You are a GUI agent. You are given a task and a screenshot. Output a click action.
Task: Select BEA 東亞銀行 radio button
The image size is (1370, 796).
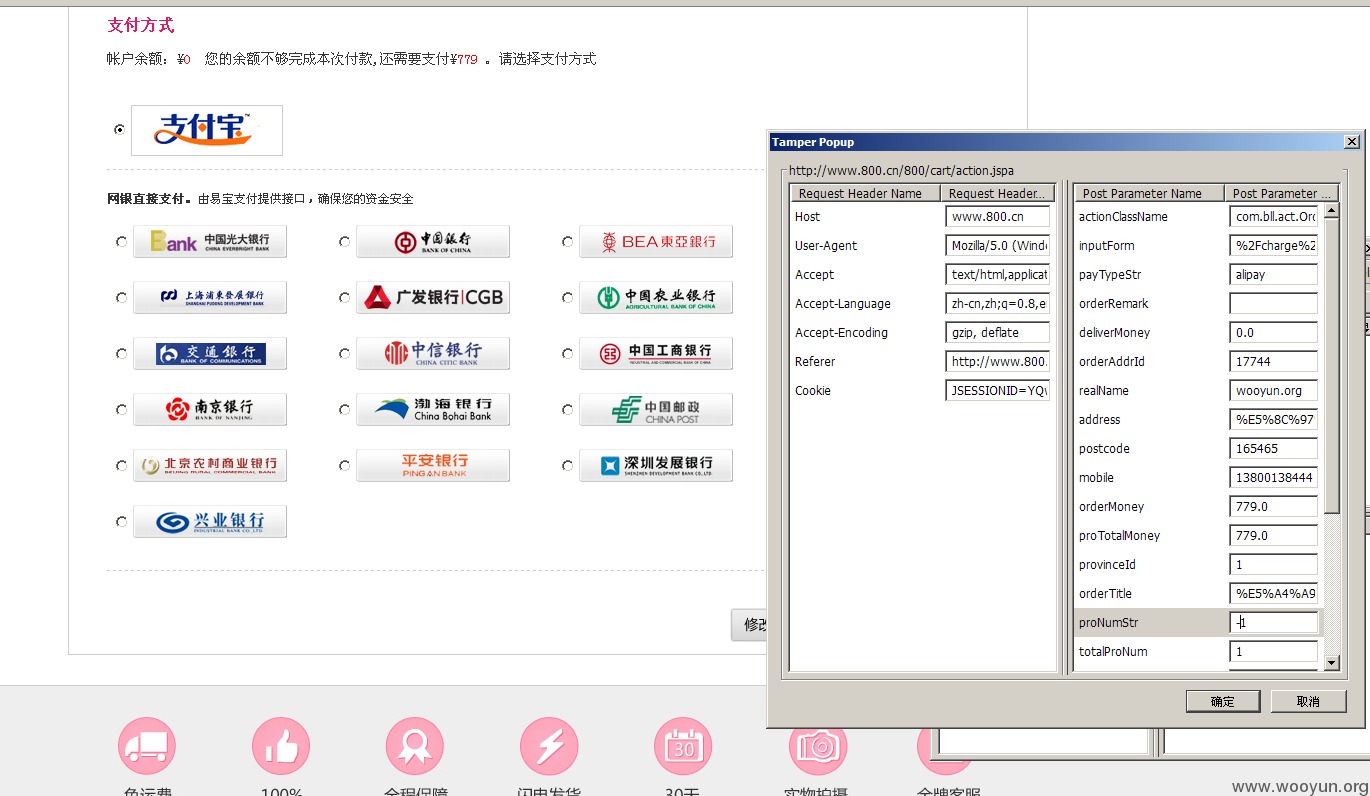point(567,241)
